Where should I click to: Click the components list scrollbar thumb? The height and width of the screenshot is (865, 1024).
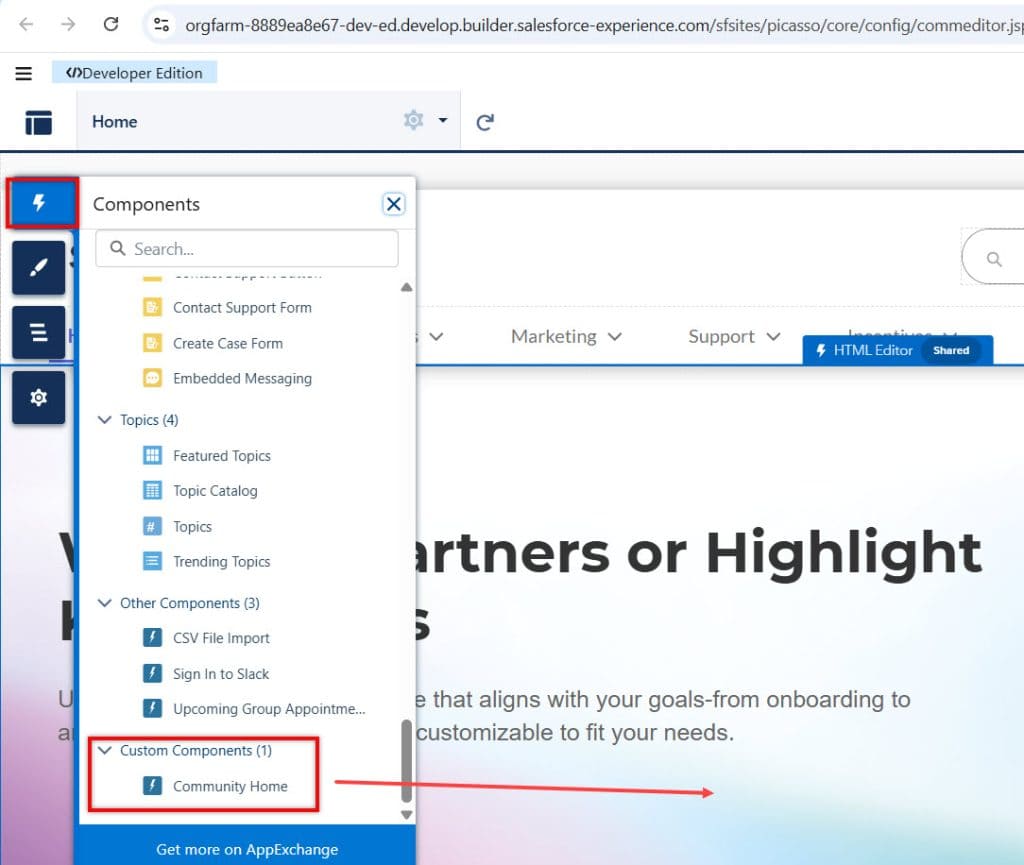coord(406,761)
